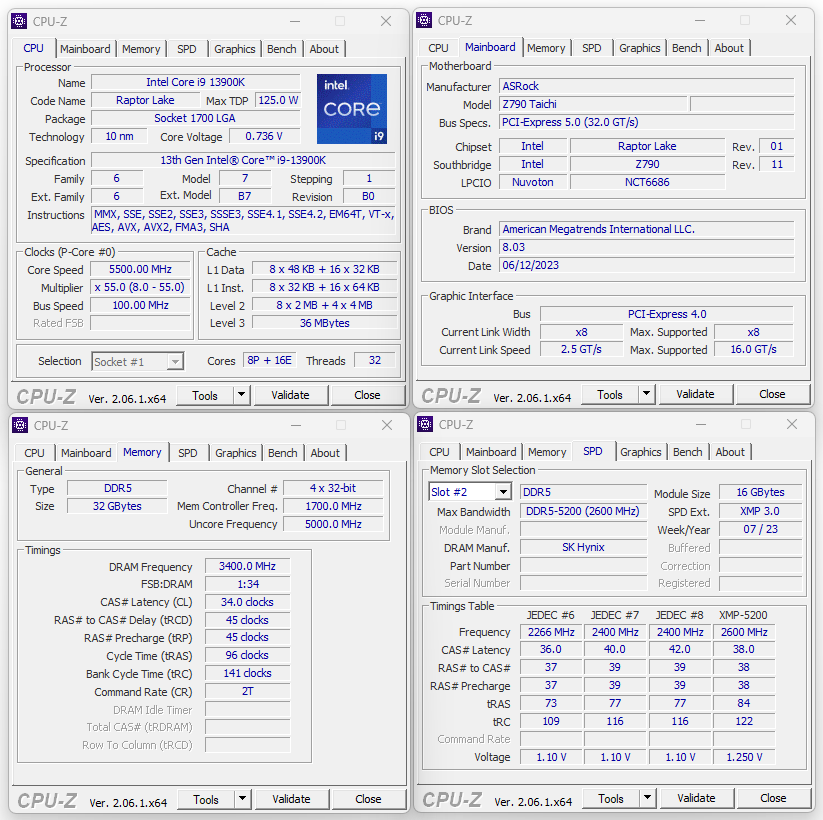Click the CPU-Z app icon in Mainboard window titlebar
The width and height of the screenshot is (823, 820).
point(424,20)
